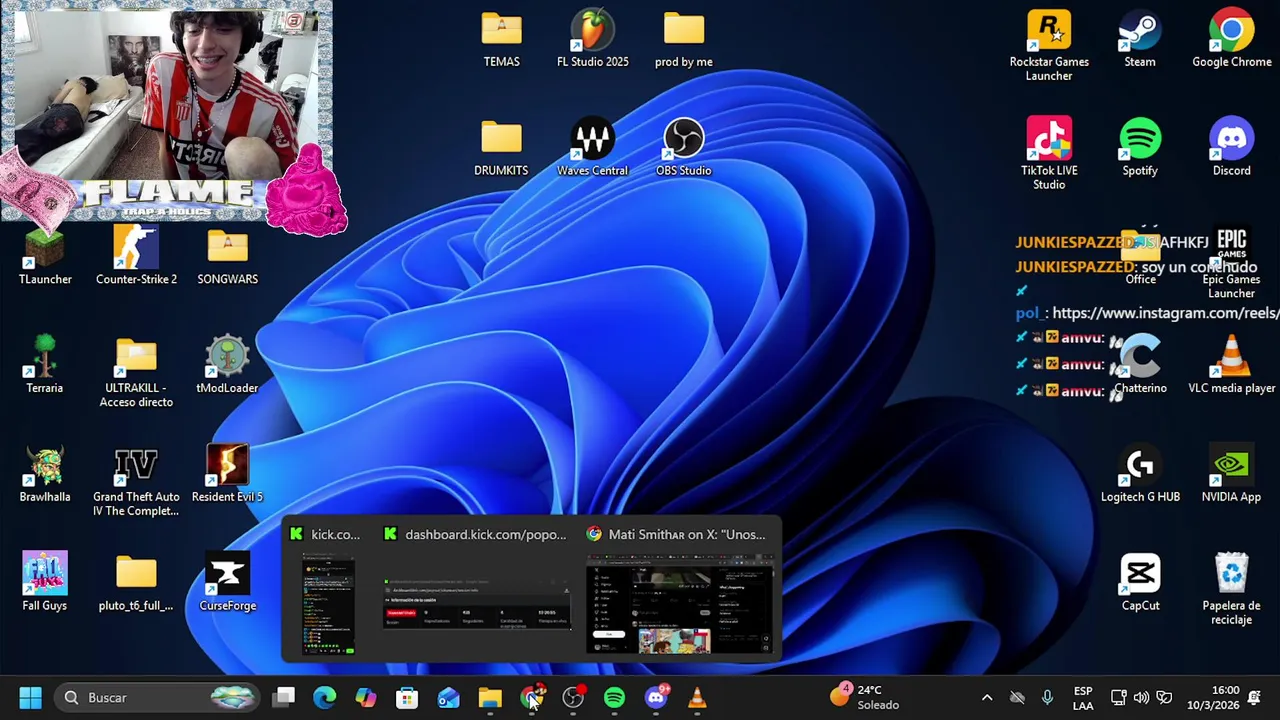Select the CurseForge desktop icon

[227, 583]
